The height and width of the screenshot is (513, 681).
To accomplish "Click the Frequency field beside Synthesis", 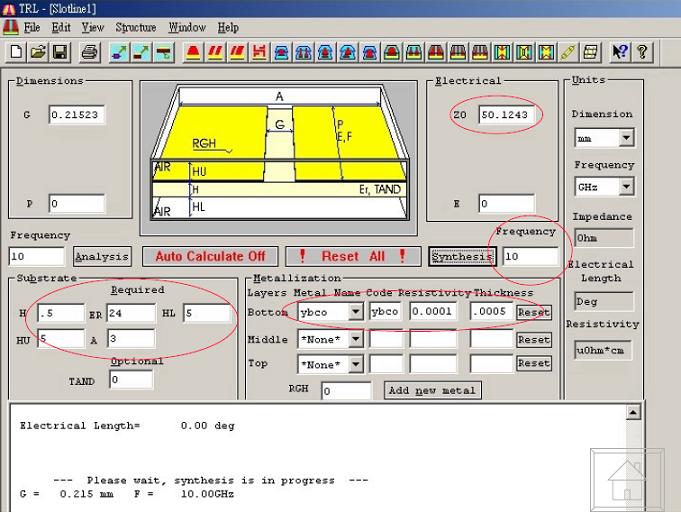I will pyautogui.click(x=530, y=256).
